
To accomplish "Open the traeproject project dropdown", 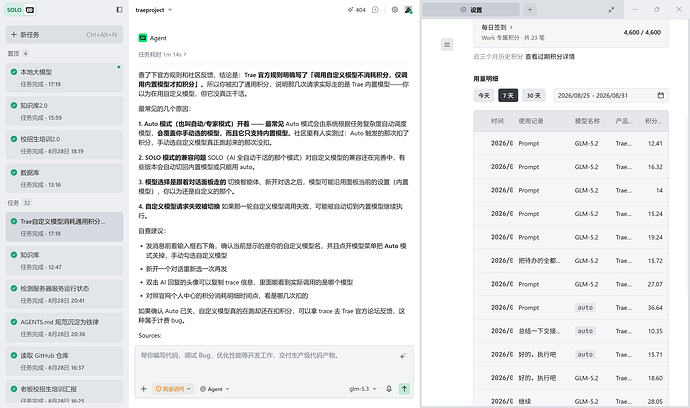I will [x=154, y=10].
